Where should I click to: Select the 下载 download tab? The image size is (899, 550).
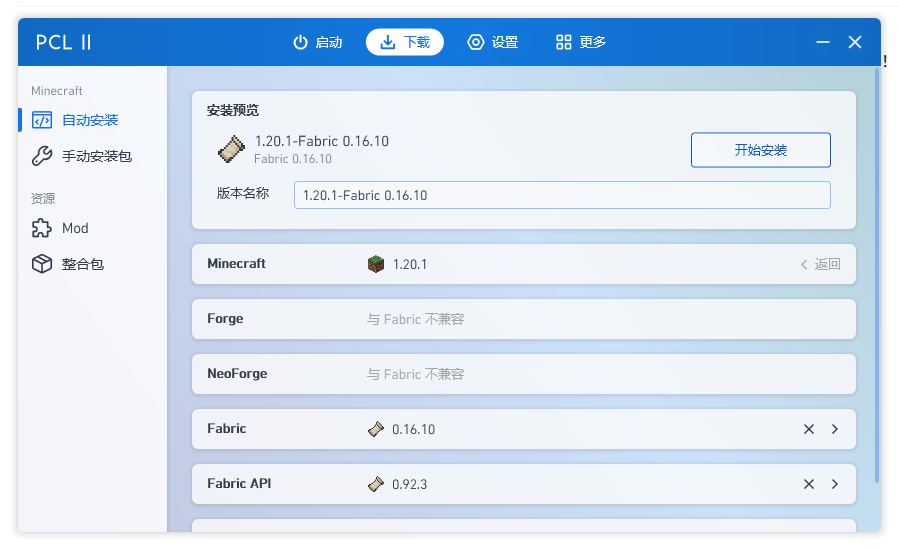click(405, 42)
